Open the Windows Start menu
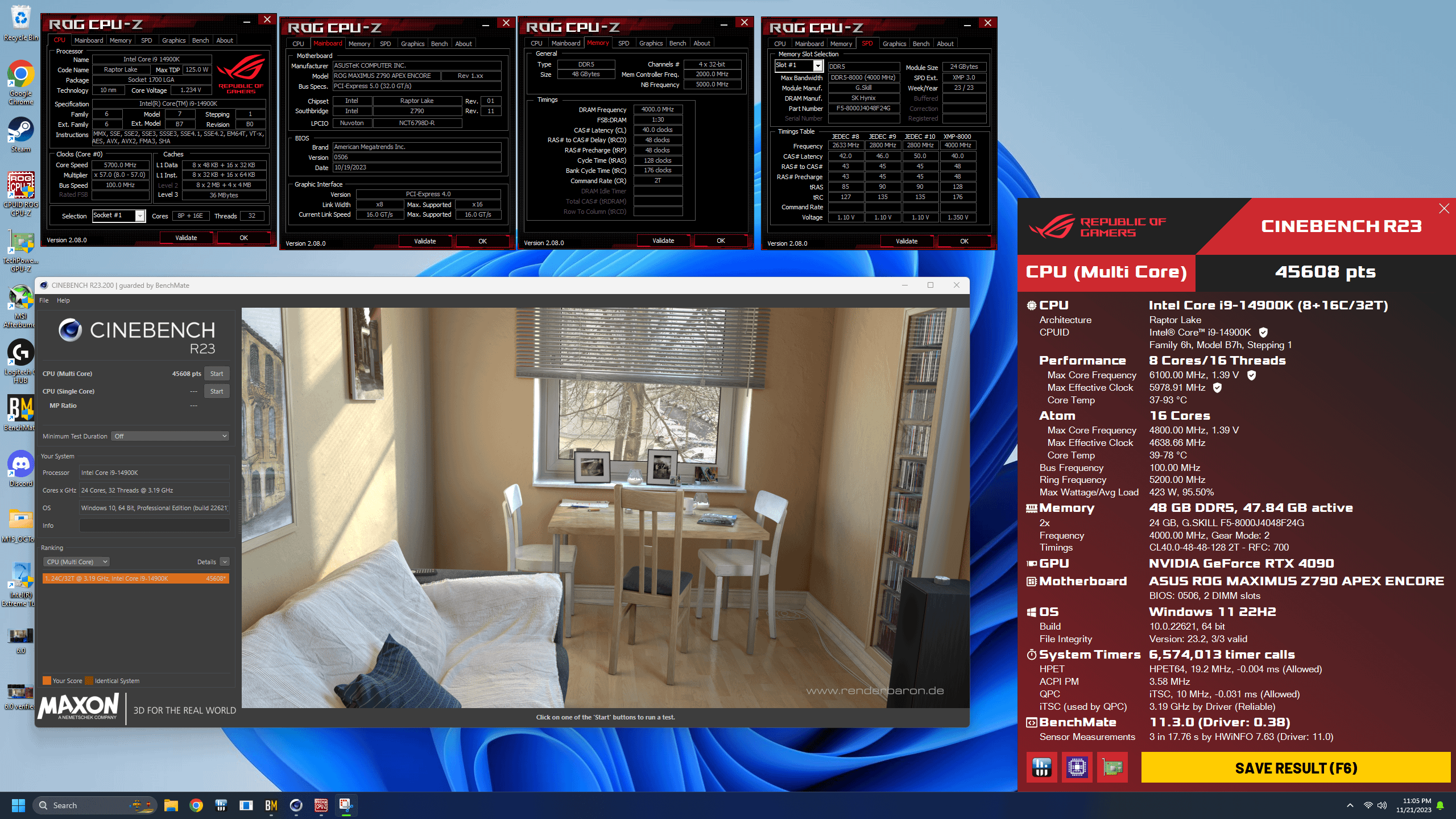This screenshot has height=819, width=1456. tap(18, 805)
